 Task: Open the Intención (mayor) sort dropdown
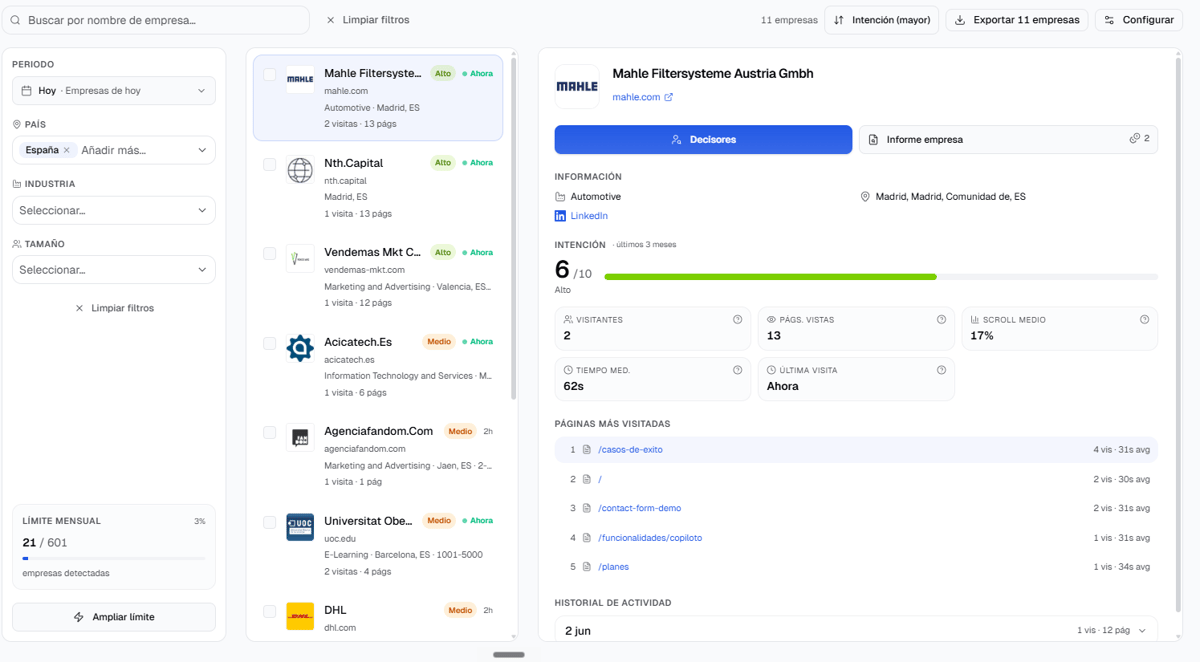[x=882, y=20]
